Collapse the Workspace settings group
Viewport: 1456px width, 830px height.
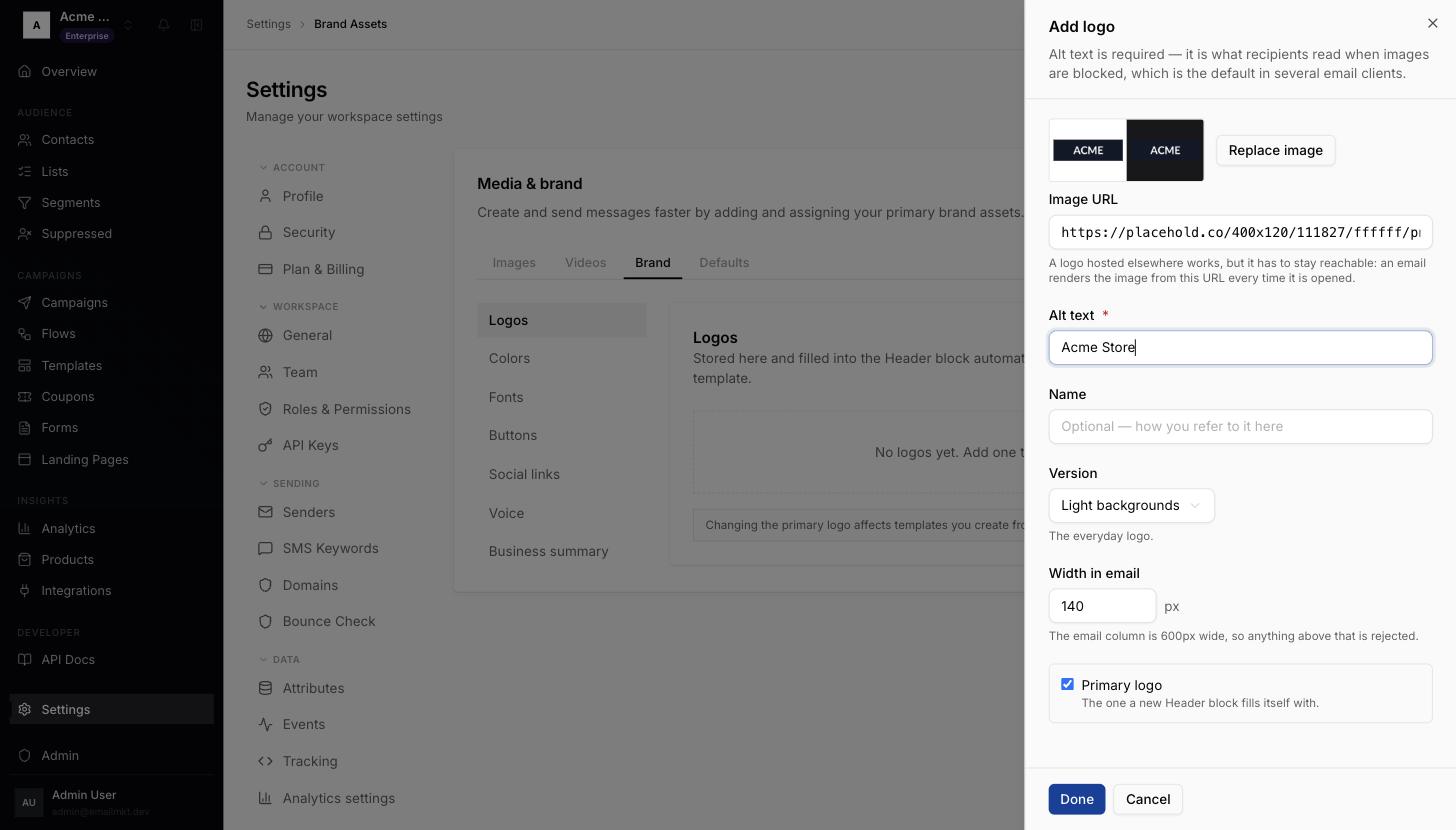point(298,307)
